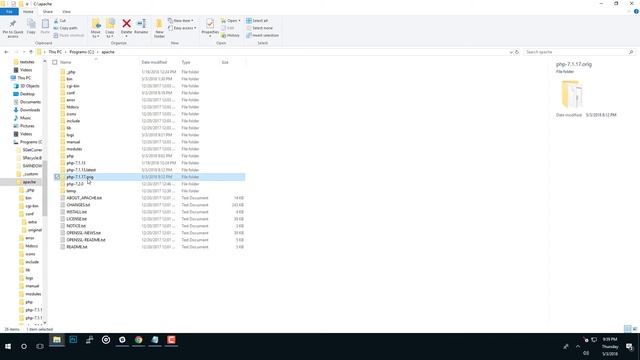Viewport: 640px width, 360px height.
Task: Expand address bar history dropdown
Action: (511, 52)
